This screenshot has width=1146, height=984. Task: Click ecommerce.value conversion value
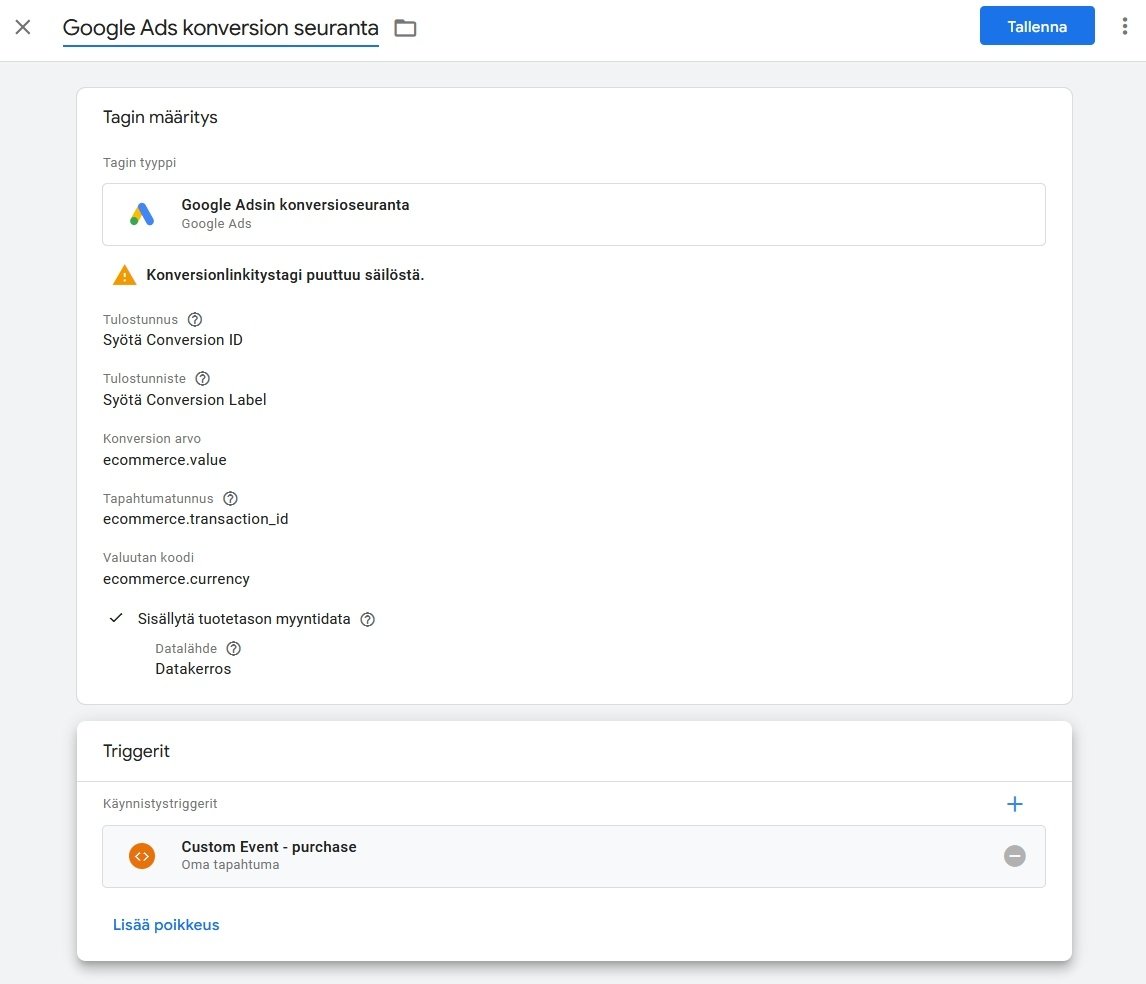[x=164, y=460]
